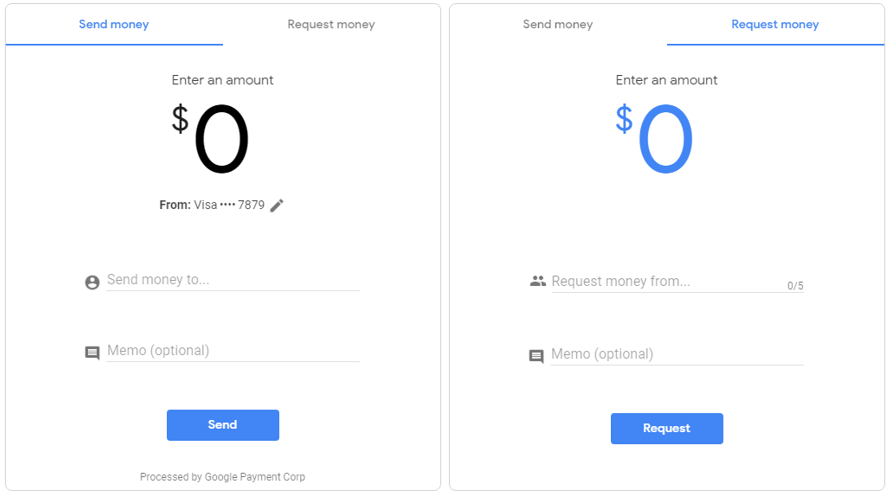Switch to Send money tab in the right panel
The width and height of the screenshot is (889, 495).
[558, 24]
